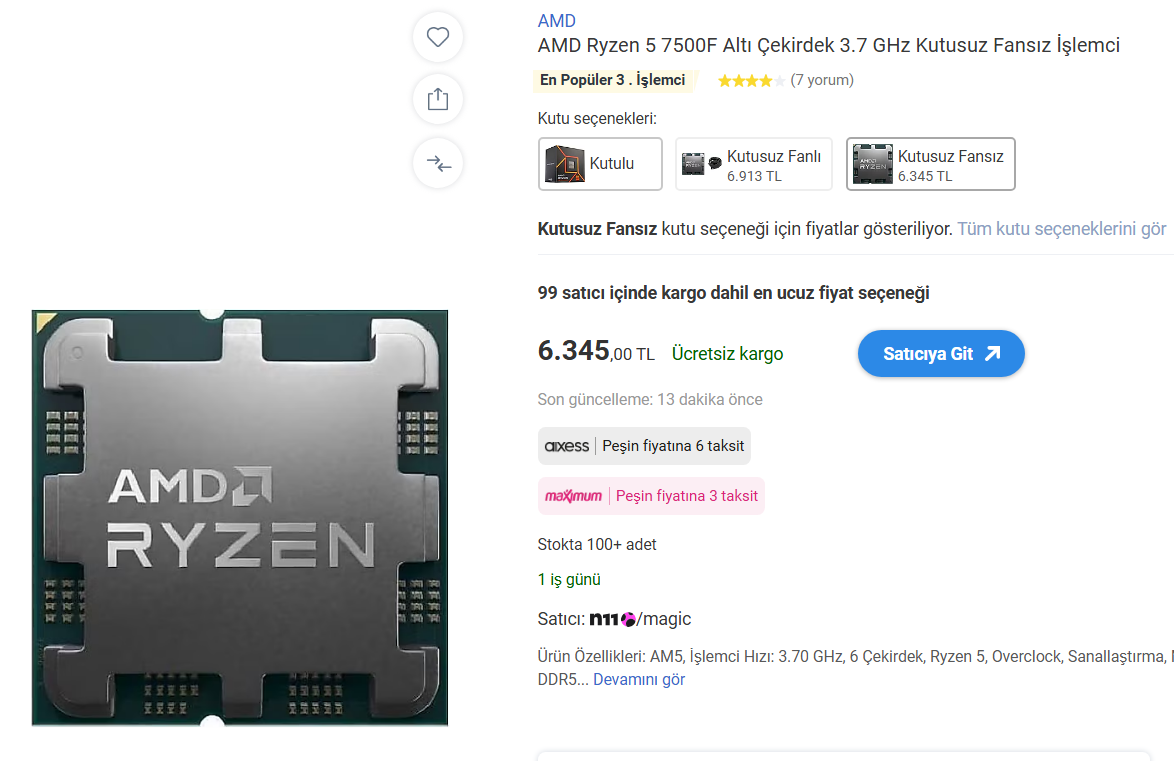Click Peşin fiyatına 3 taksit badge

point(651,496)
